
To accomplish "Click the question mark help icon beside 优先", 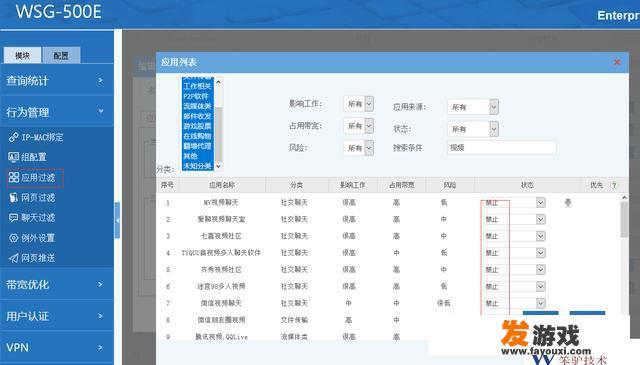I will click(614, 185).
